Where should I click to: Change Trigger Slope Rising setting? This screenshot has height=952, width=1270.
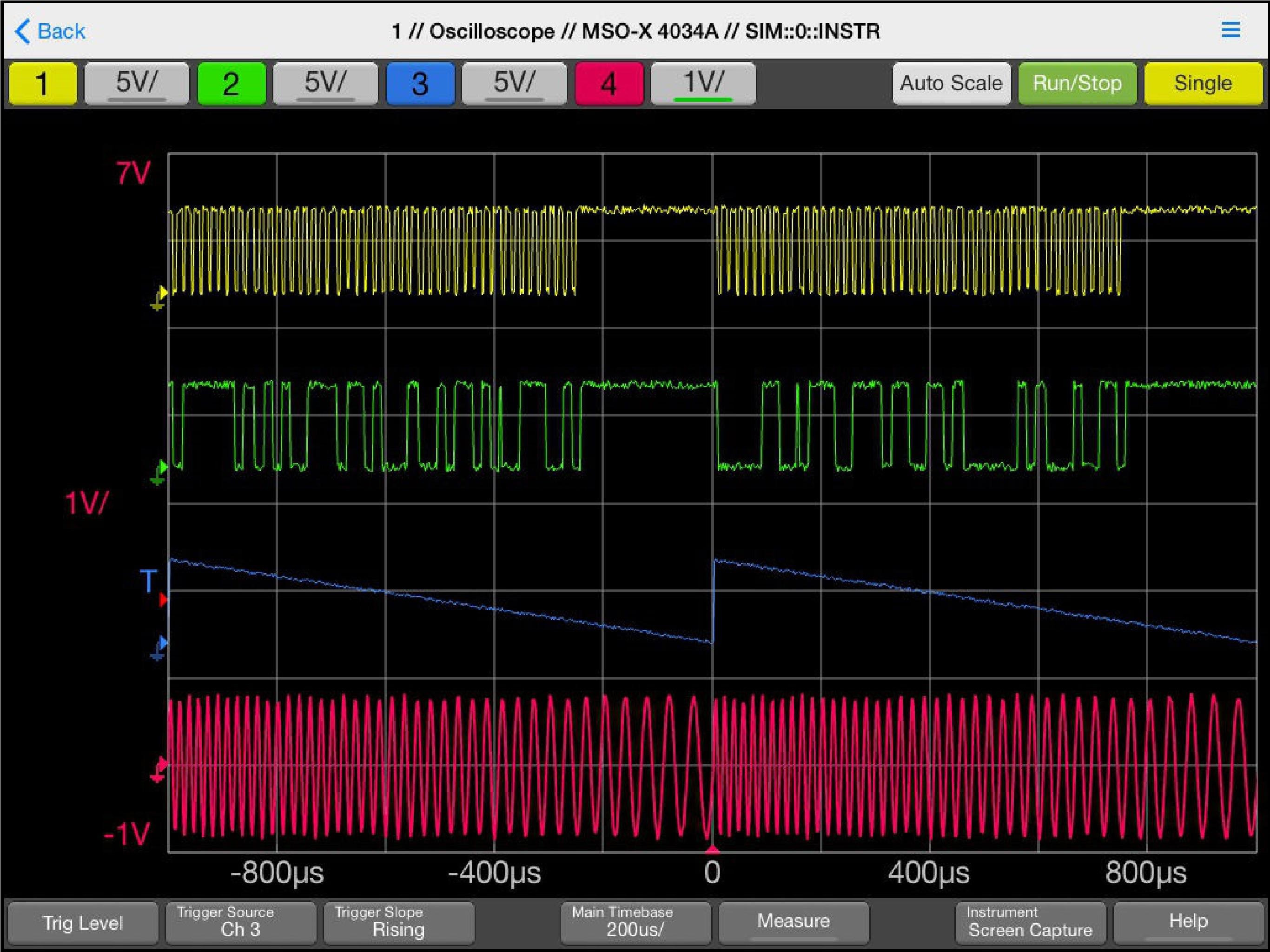(x=398, y=923)
